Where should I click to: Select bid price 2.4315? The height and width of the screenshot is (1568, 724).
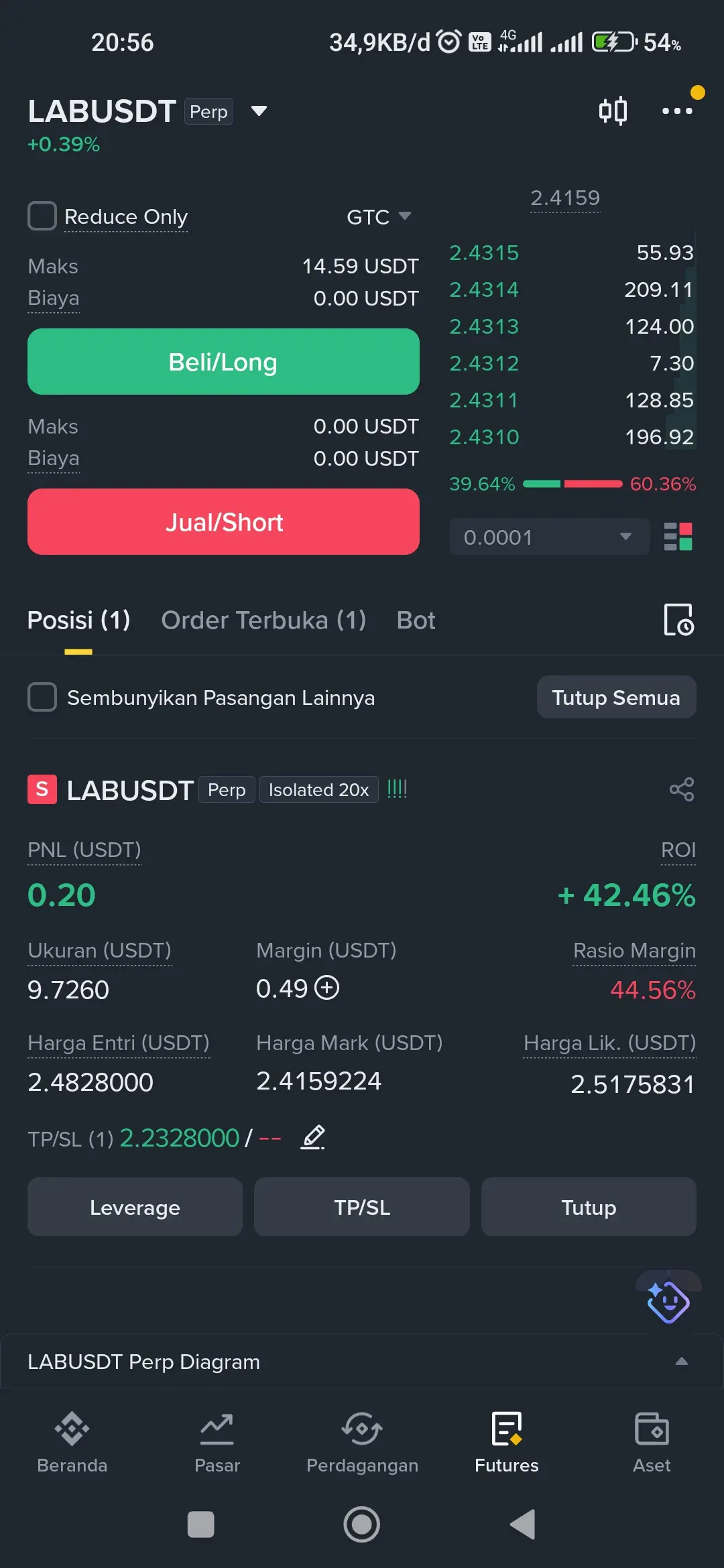(484, 253)
